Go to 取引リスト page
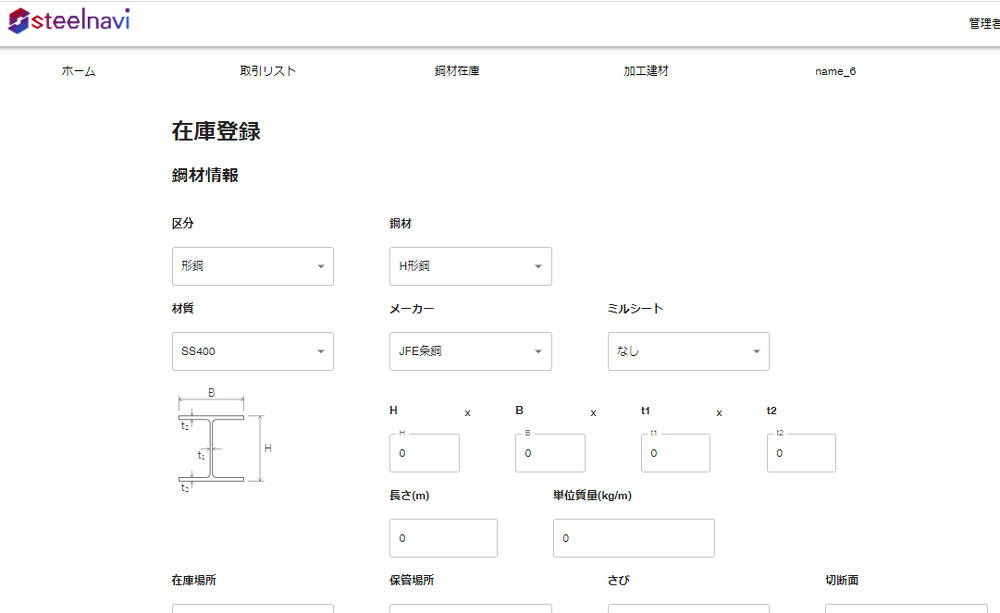The width and height of the screenshot is (1000, 613). click(268, 71)
